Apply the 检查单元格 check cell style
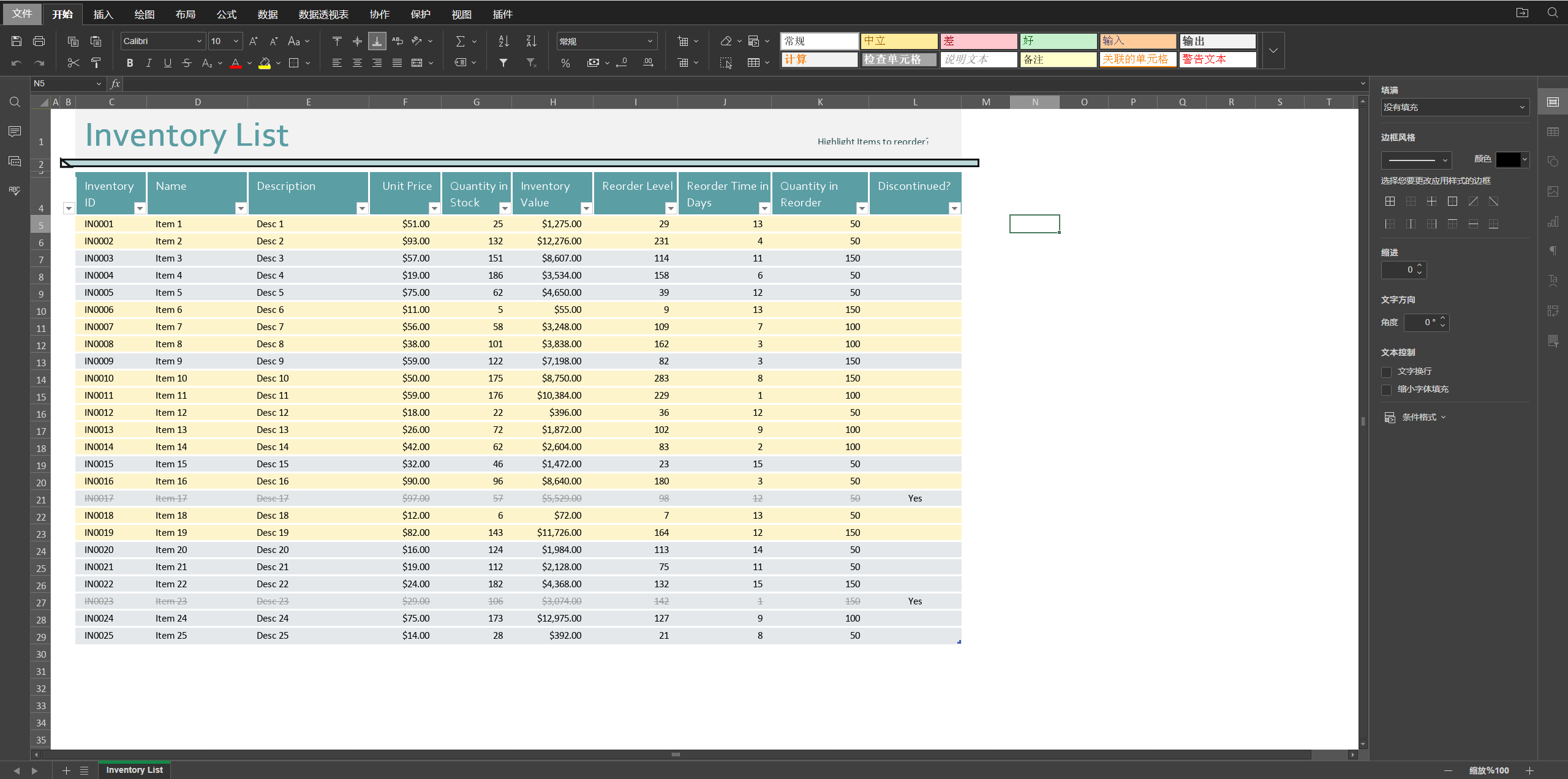 899,59
